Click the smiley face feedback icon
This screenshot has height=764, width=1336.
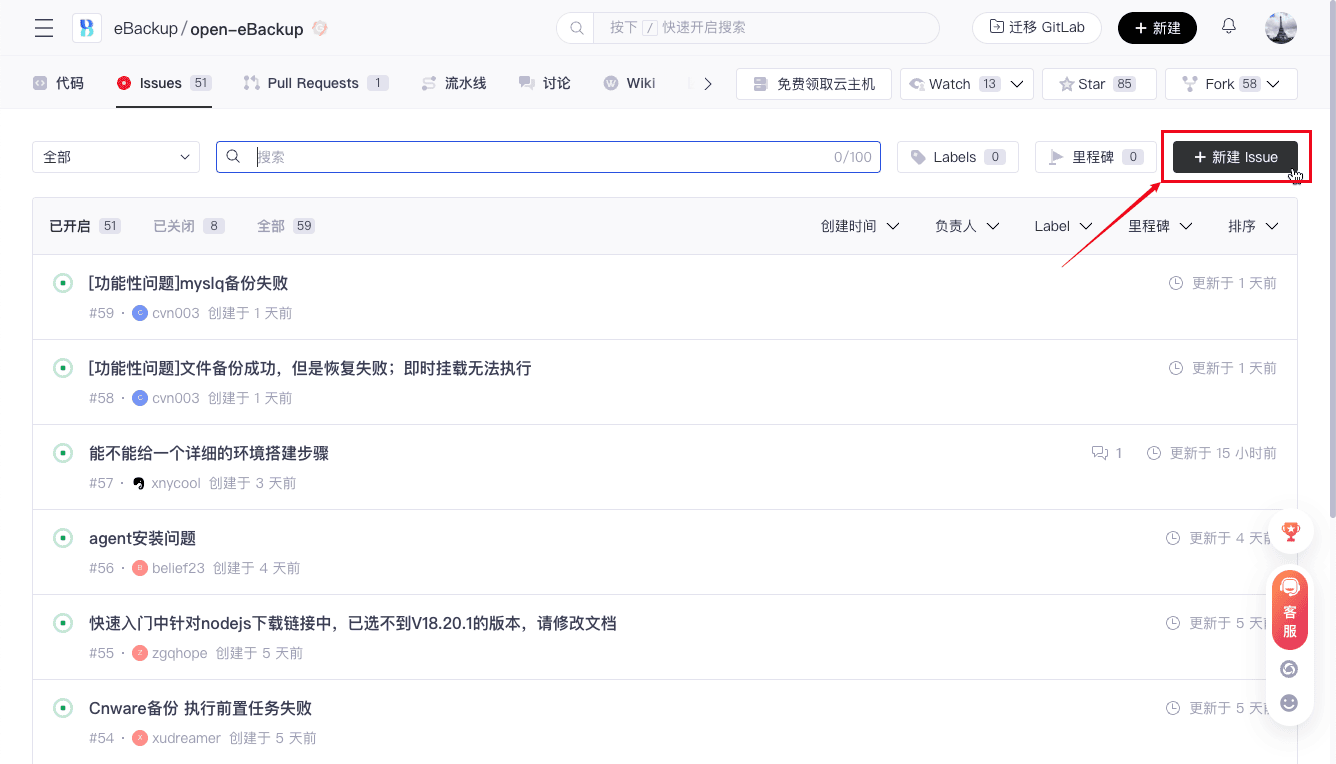point(1289,703)
